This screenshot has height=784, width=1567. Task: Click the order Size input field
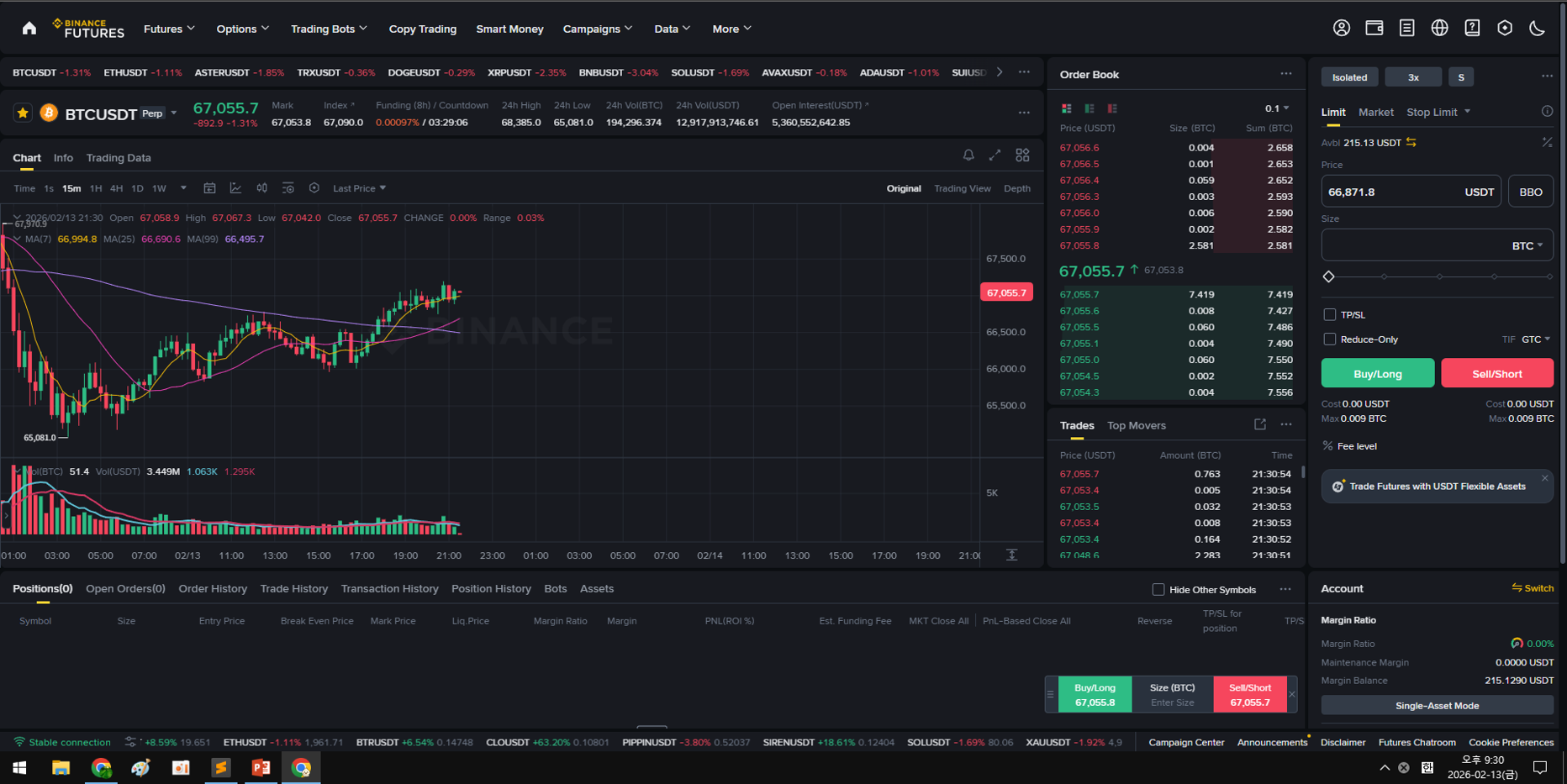pyautogui.click(x=1437, y=245)
